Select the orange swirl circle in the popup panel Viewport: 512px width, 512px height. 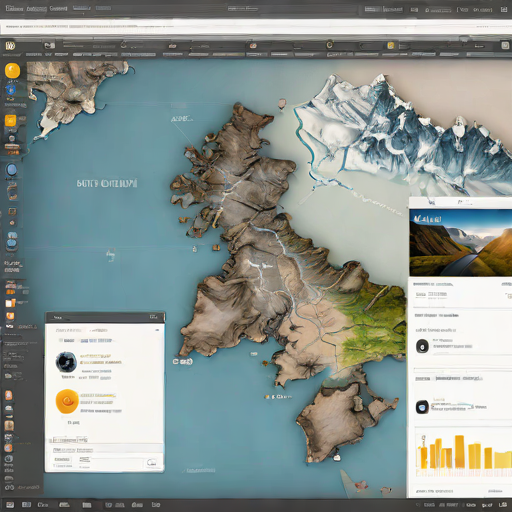[67, 401]
